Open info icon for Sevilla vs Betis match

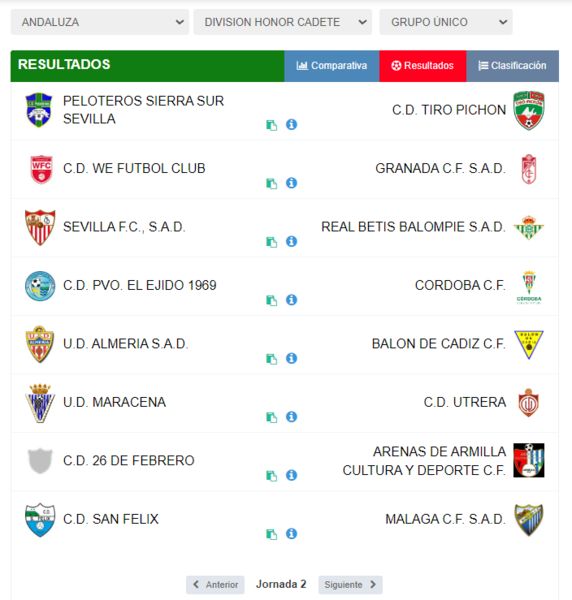(x=292, y=241)
